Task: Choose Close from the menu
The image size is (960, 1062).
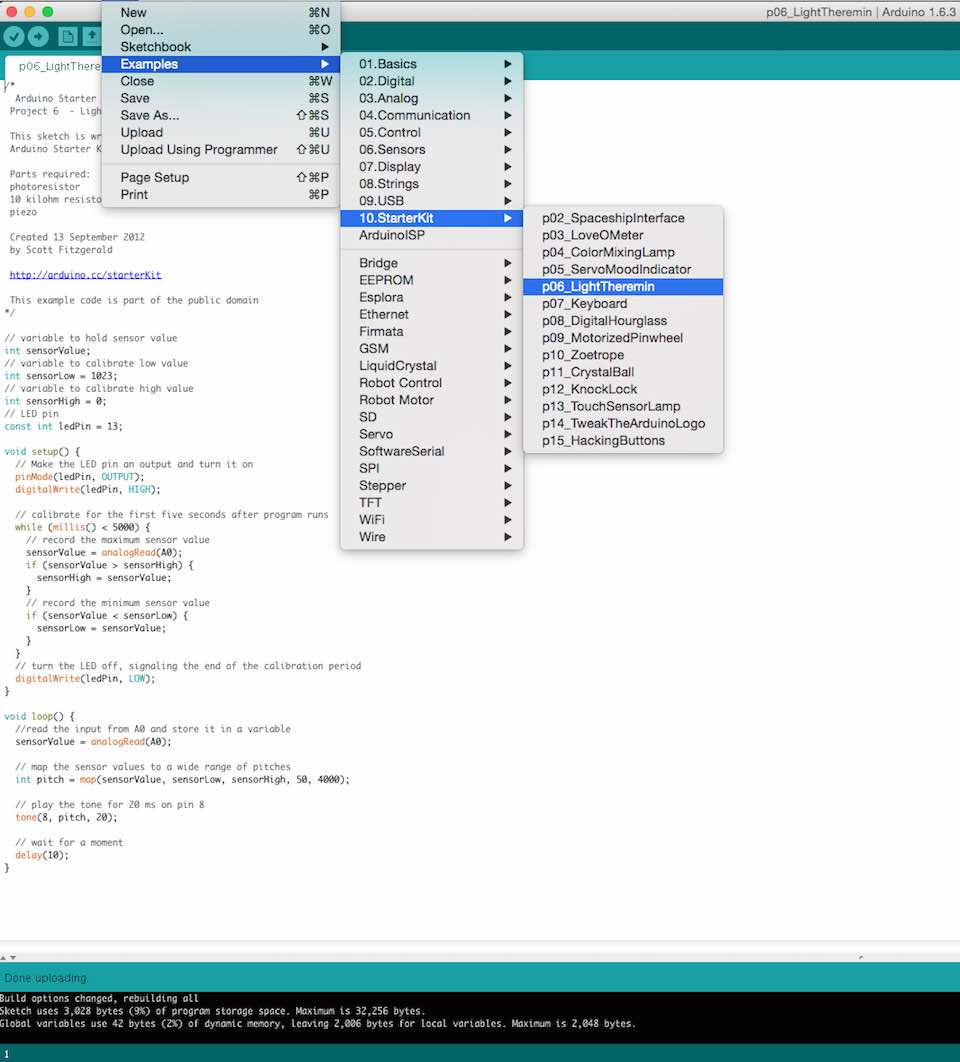Action: click(x=221, y=81)
